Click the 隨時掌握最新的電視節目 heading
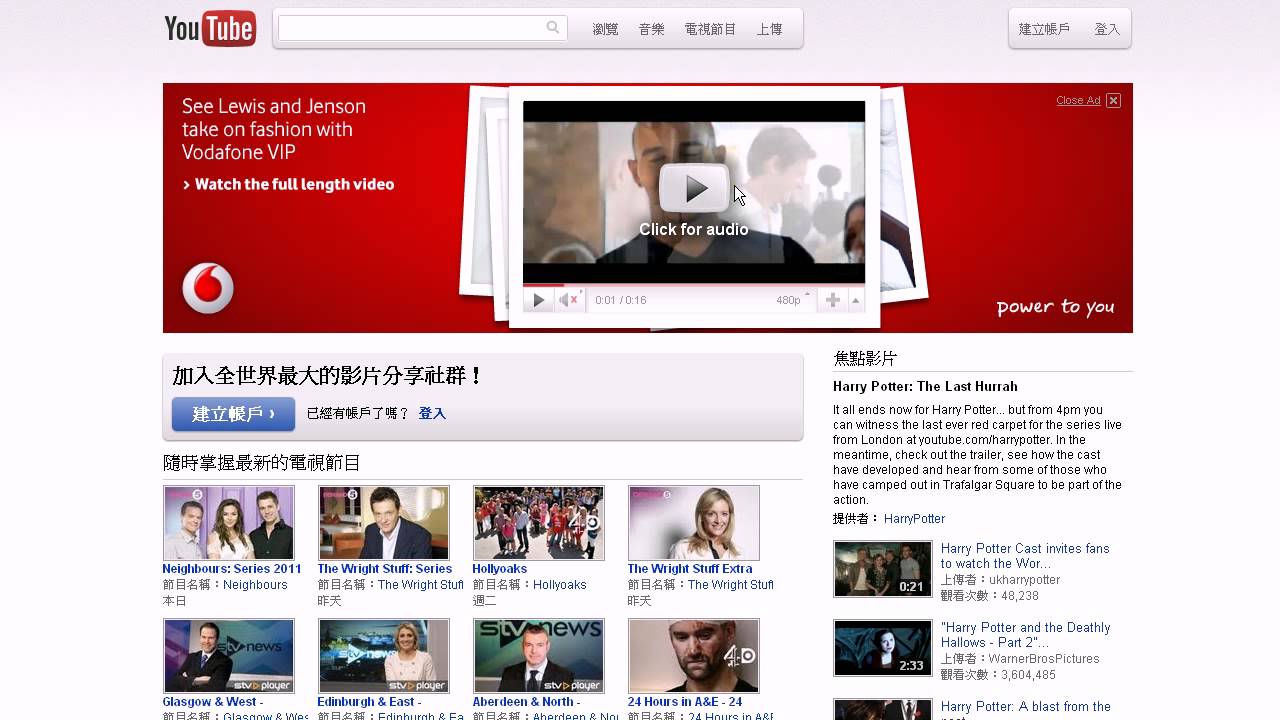Image resolution: width=1280 pixels, height=720 pixels. [262, 463]
